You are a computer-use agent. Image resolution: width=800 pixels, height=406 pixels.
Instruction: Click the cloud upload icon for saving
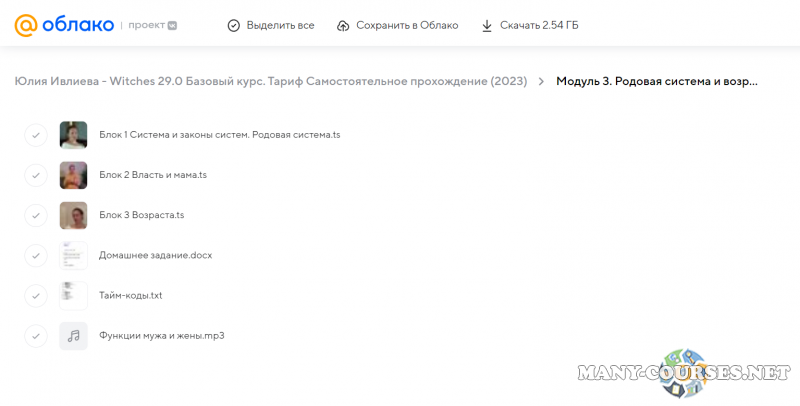point(343,25)
